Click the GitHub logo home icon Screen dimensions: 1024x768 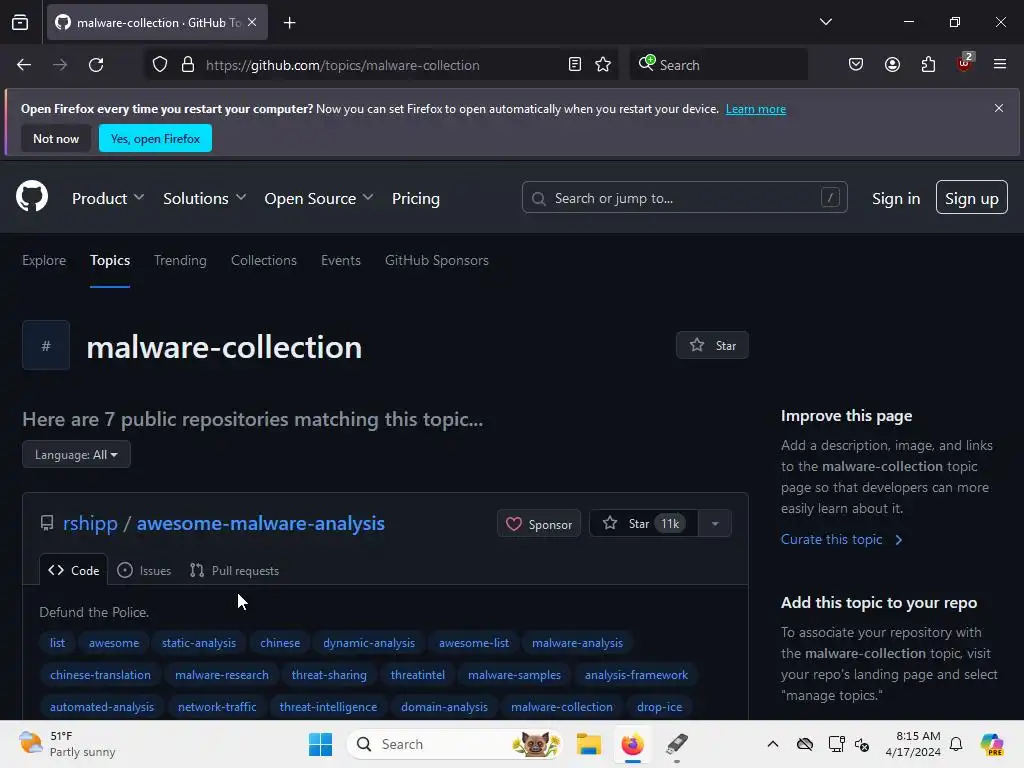pyautogui.click(x=32, y=196)
